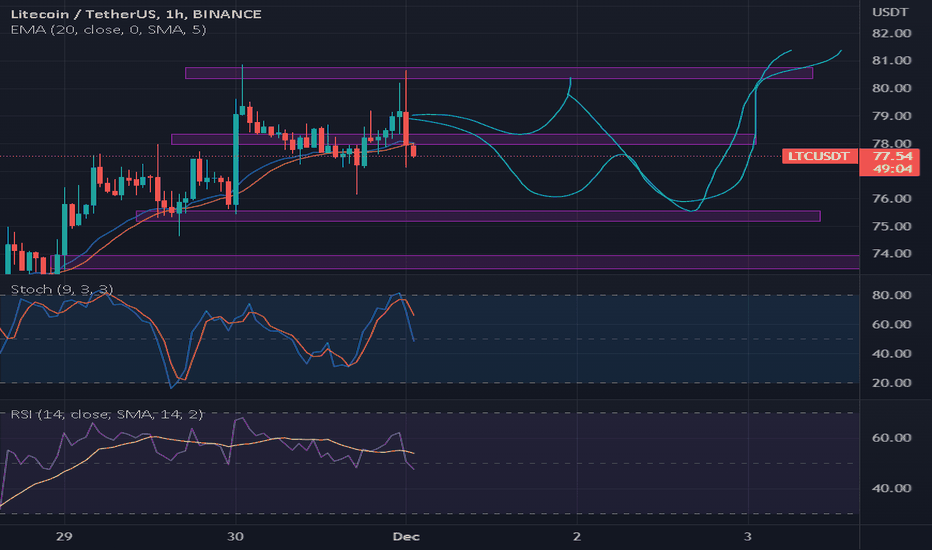
Task: Click the Stoch 80.00 overbought axis value
Action: pyautogui.click(x=892, y=295)
